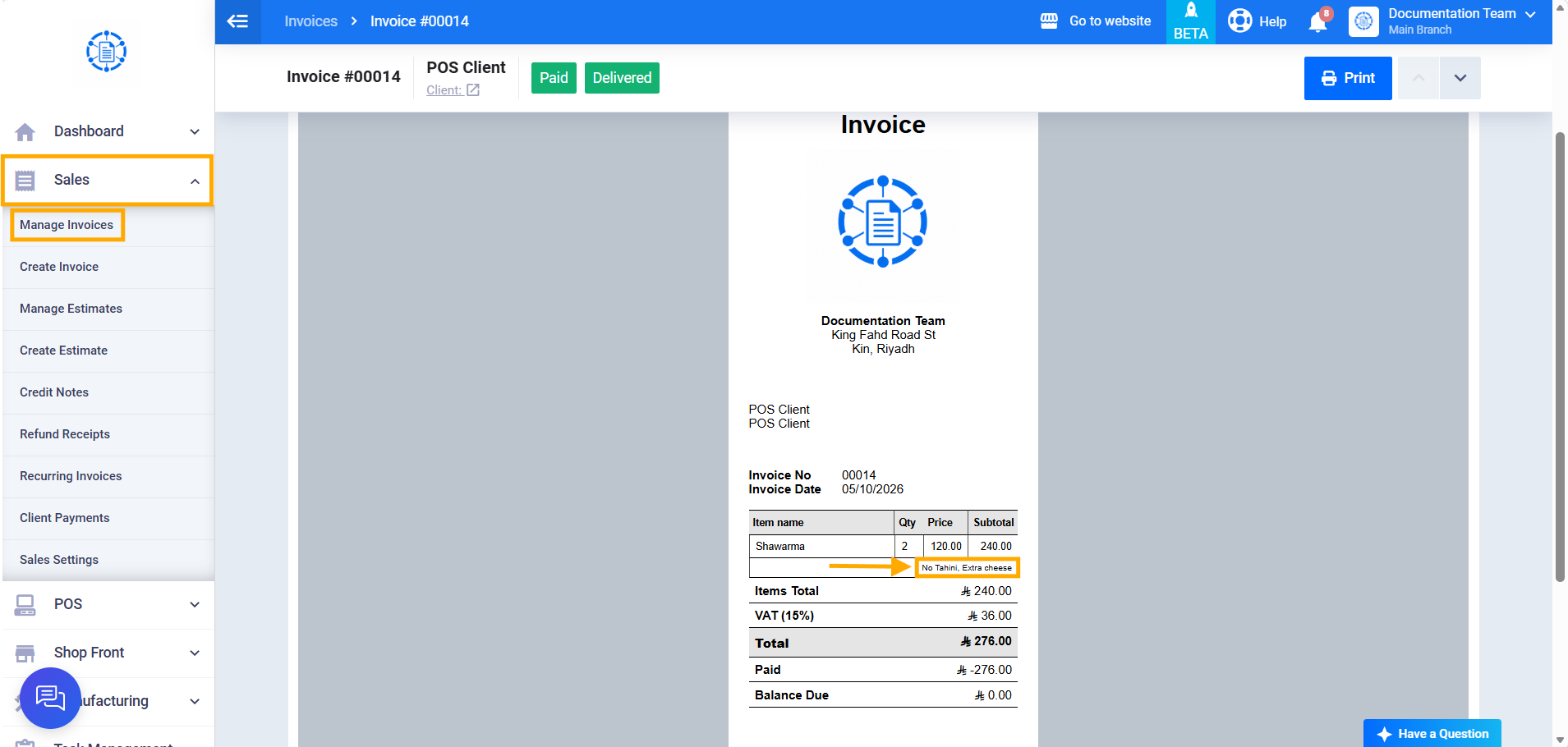Image resolution: width=1568 pixels, height=747 pixels.
Task: Click the Paid -276.00 amount
Action: coord(984,670)
